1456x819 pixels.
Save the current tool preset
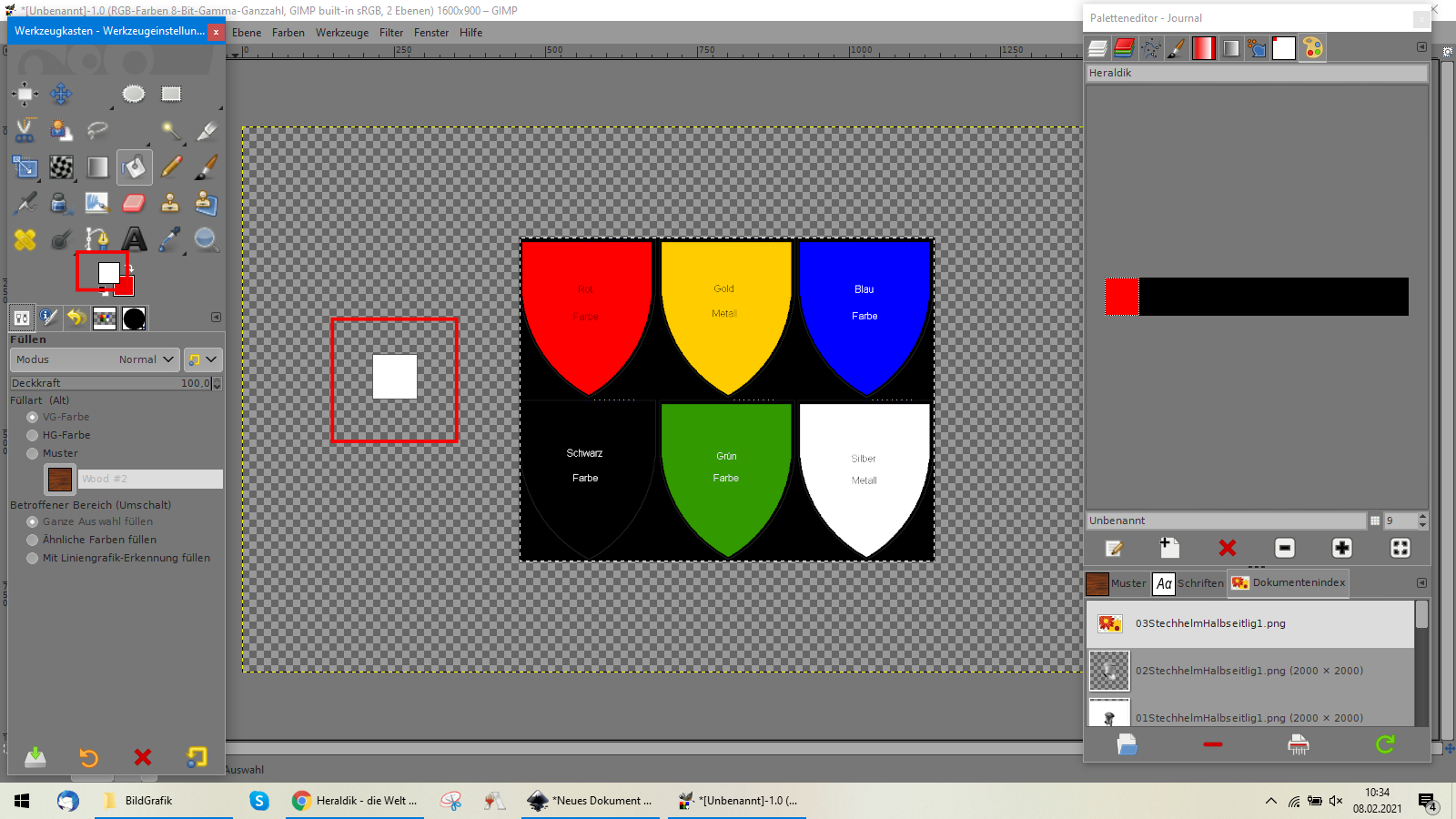point(35,757)
